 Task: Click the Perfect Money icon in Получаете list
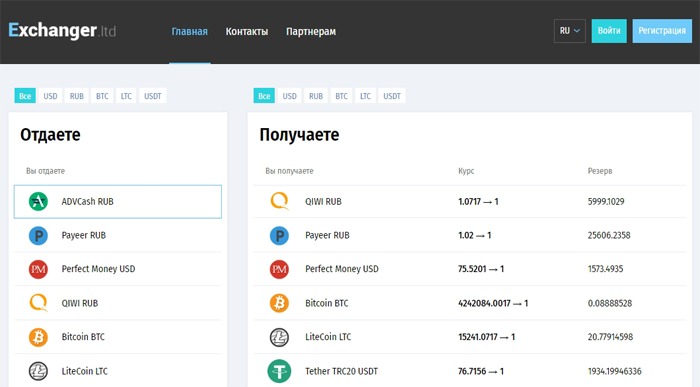279,269
